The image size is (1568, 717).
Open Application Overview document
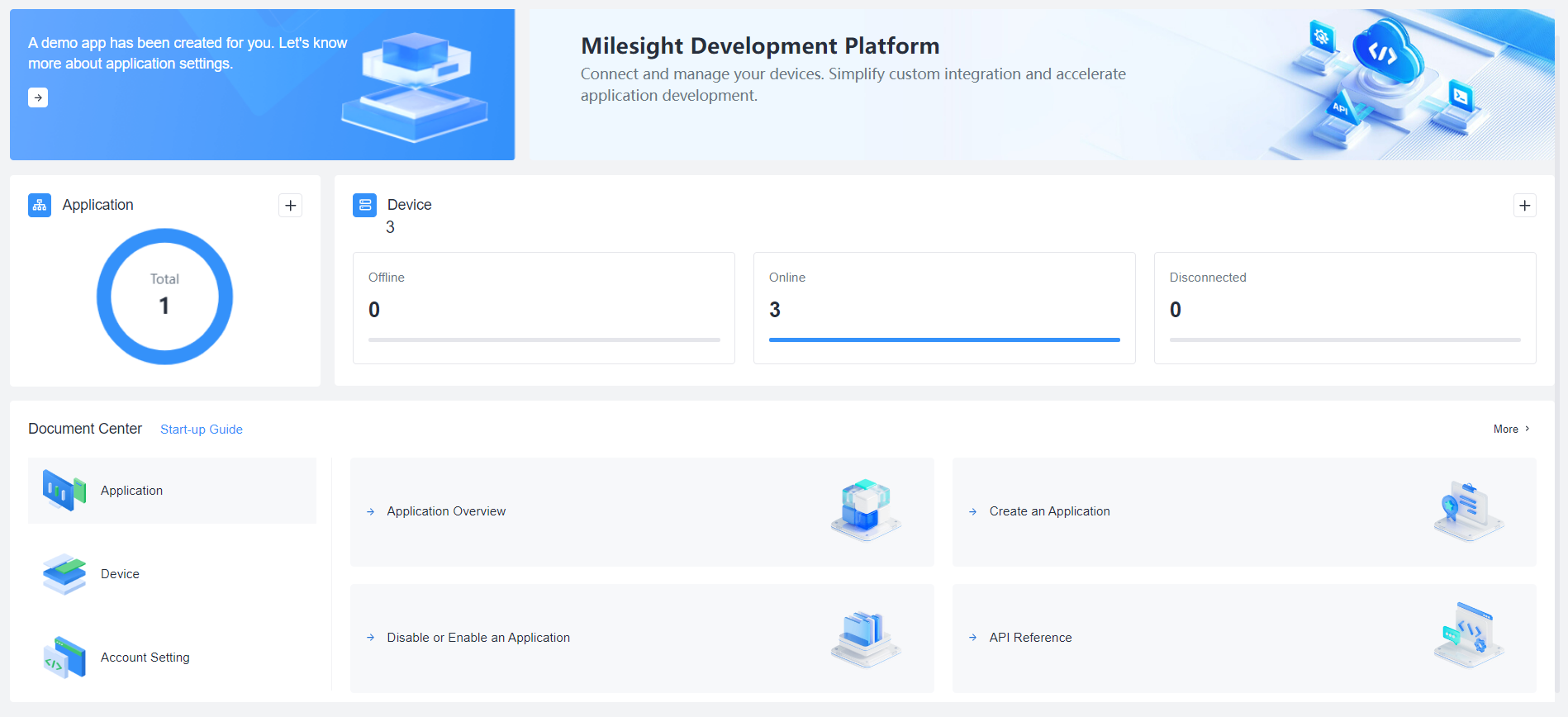[642, 512]
